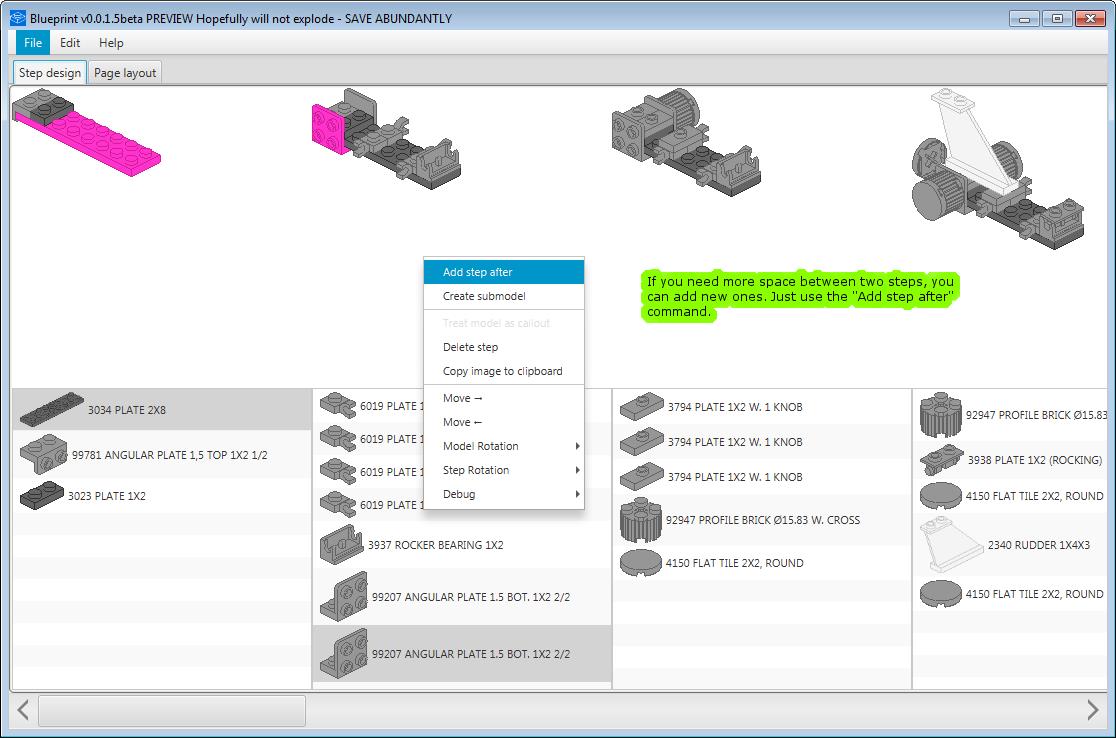The width and height of the screenshot is (1116, 738).
Task: Choose Copy image to clipboard
Action: point(504,371)
